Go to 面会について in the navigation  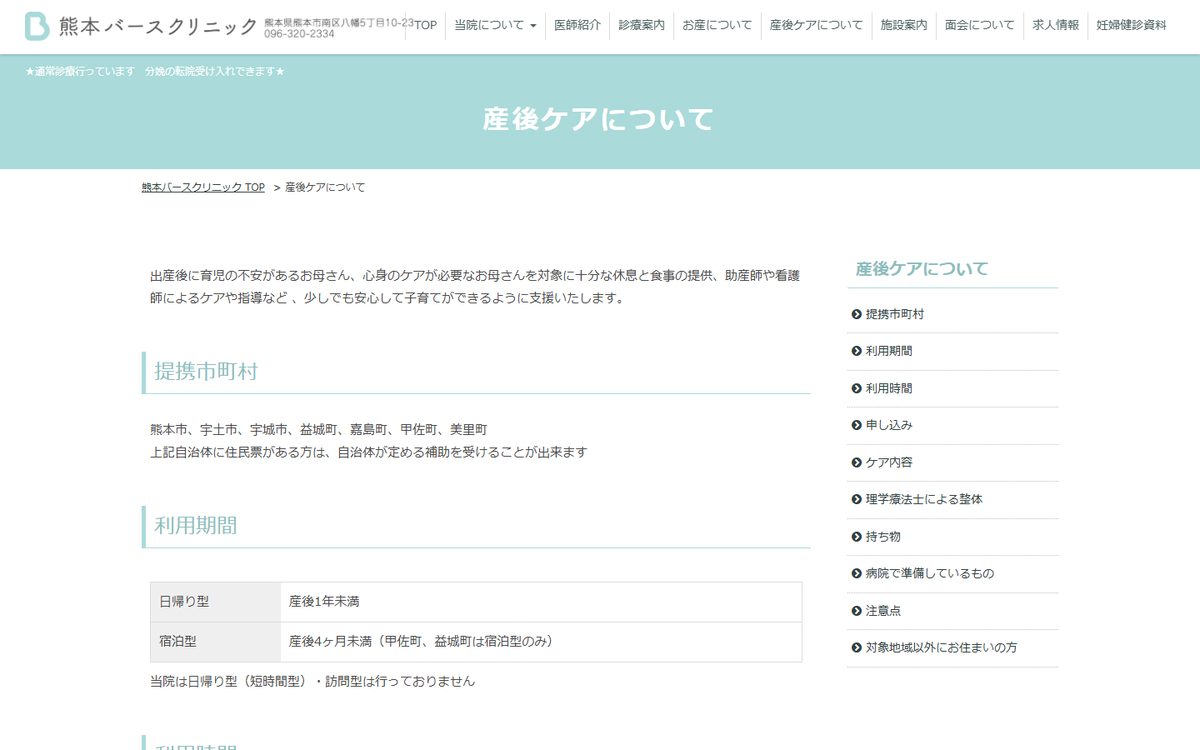click(980, 25)
